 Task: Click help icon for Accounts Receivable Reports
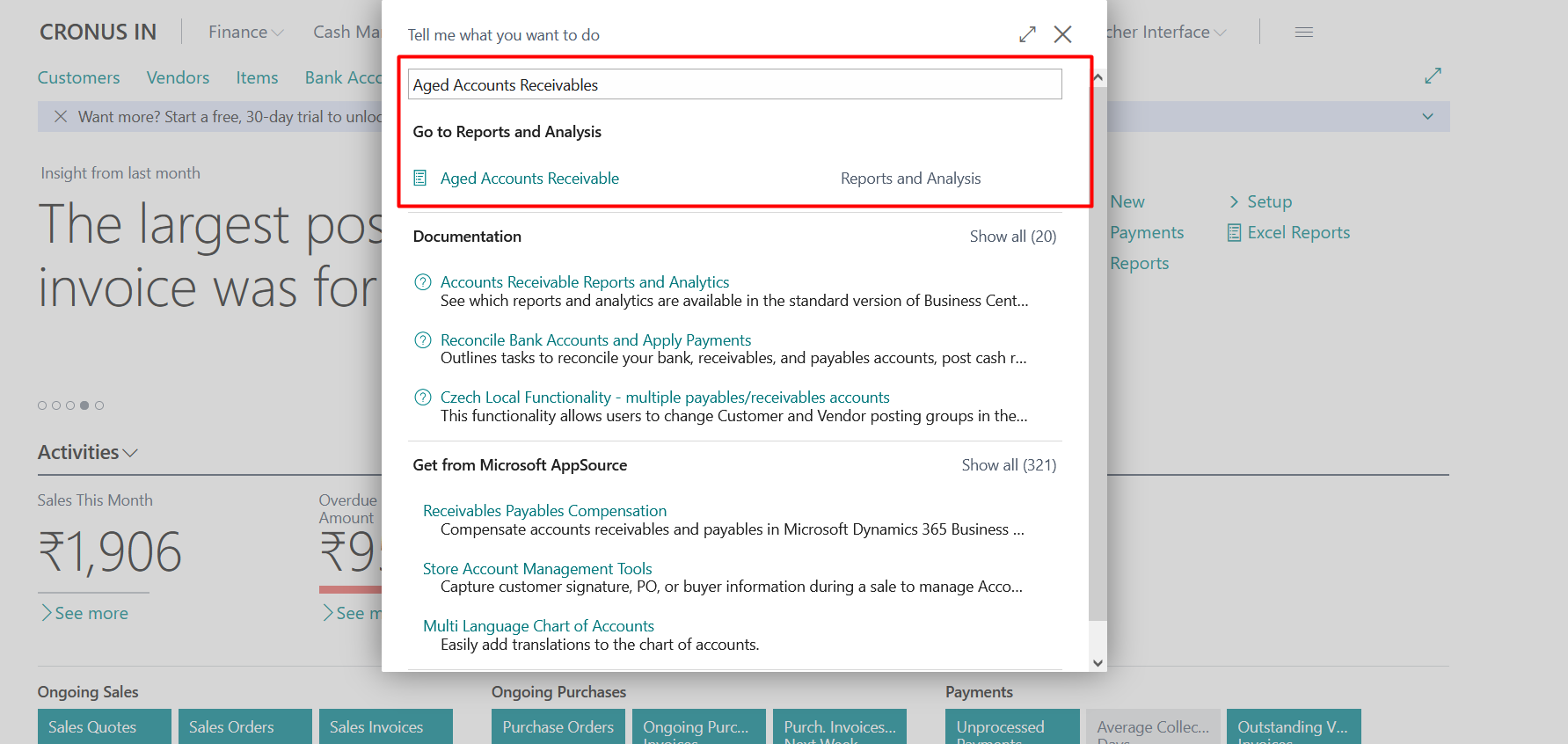click(x=423, y=282)
